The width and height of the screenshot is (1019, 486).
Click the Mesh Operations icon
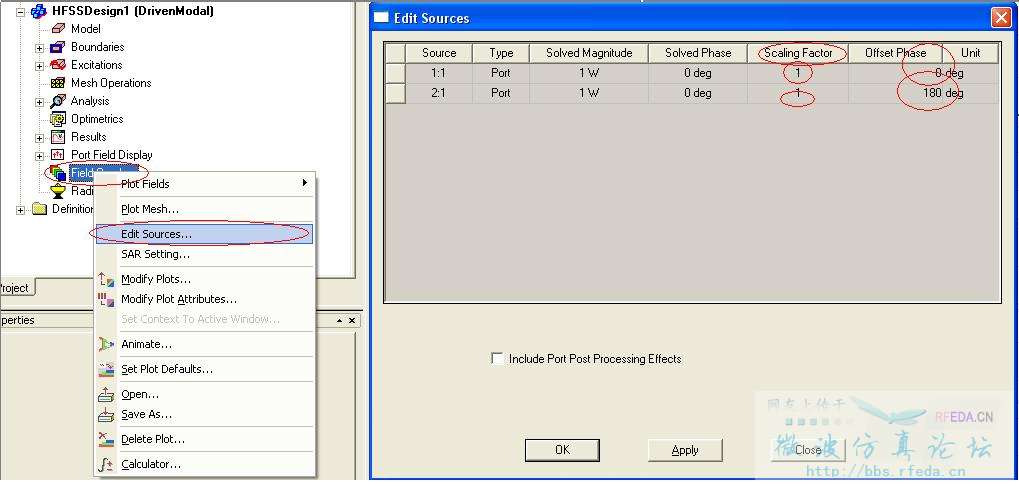coord(58,83)
